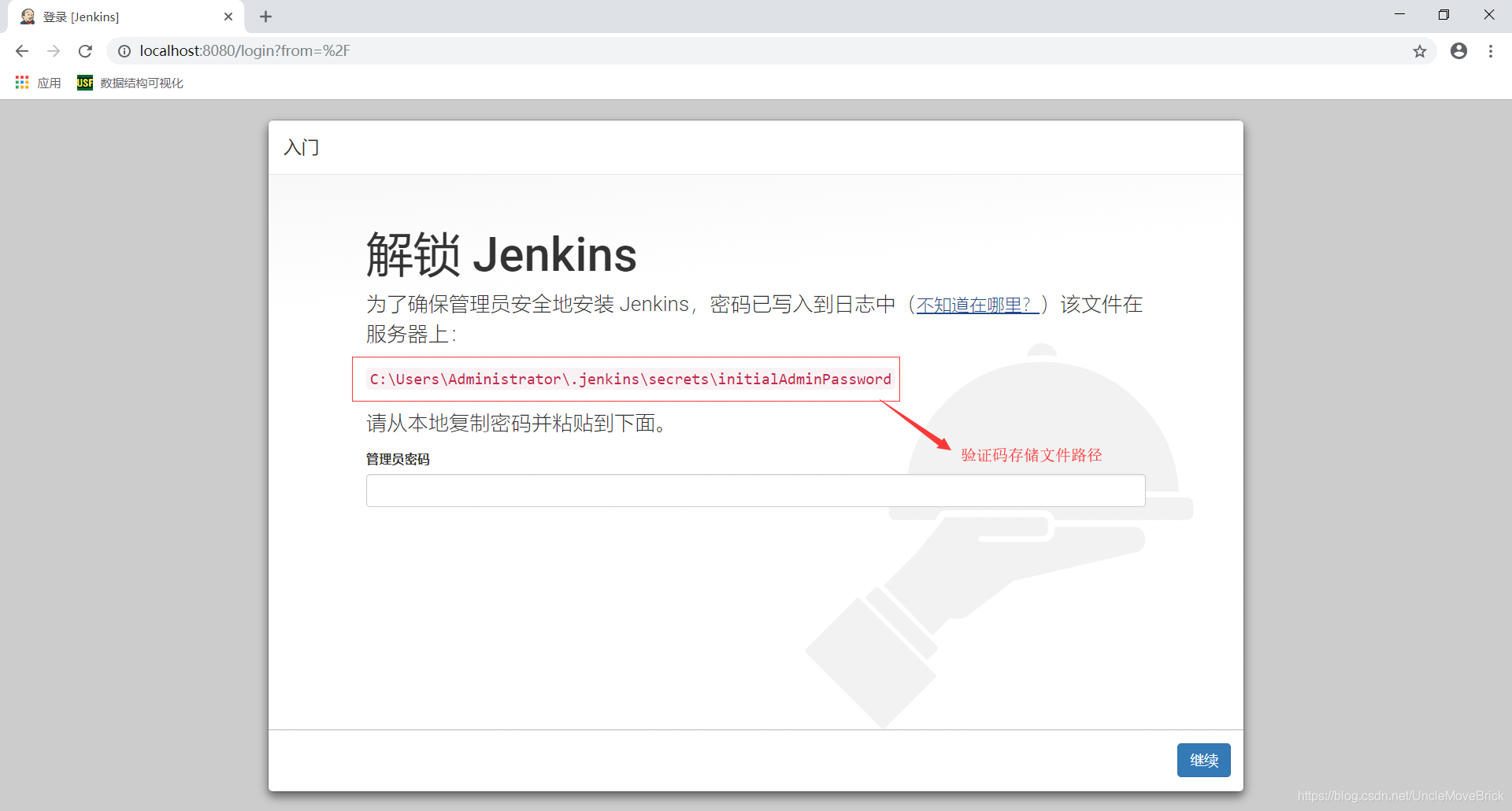Screen dimensions: 1512x811
Task: Open the 应用 apps shortcut in bookmarks bar
Action: [38, 83]
